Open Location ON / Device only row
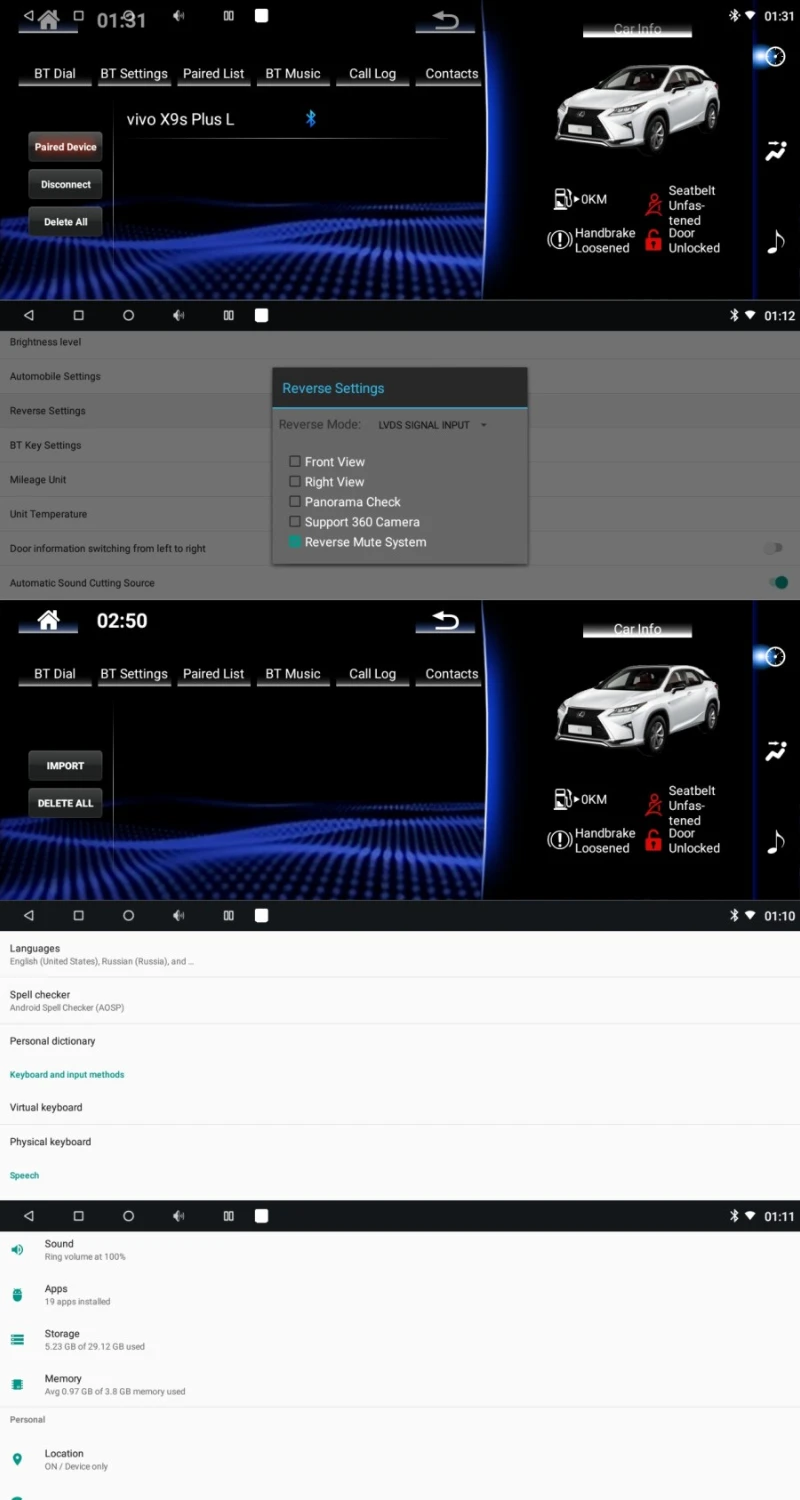 pyautogui.click(x=400, y=1460)
